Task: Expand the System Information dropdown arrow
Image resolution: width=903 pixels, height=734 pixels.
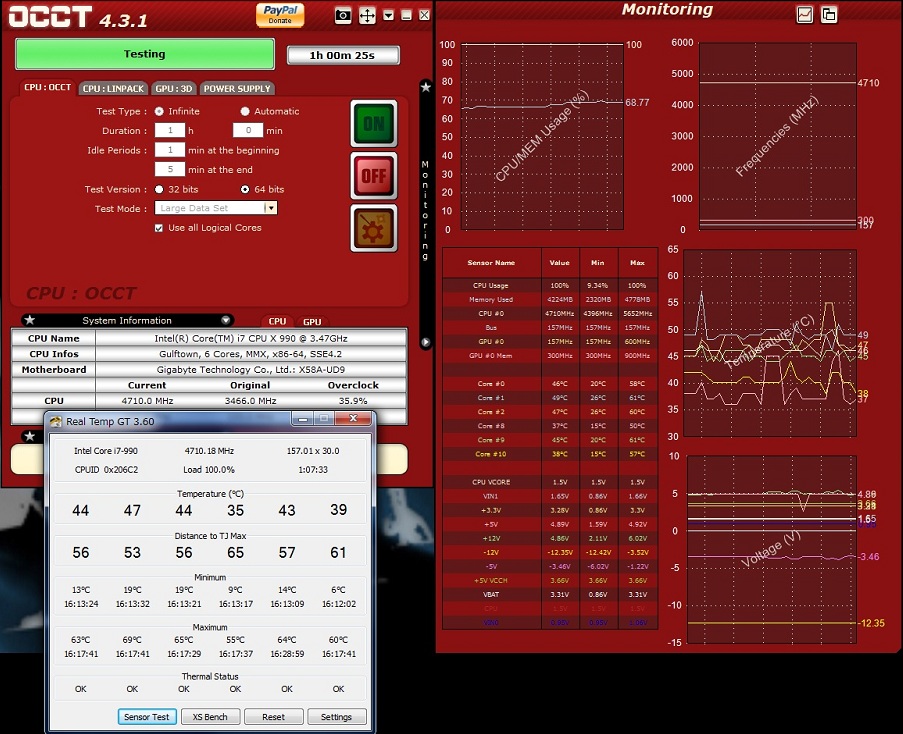Action: (x=226, y=320)
